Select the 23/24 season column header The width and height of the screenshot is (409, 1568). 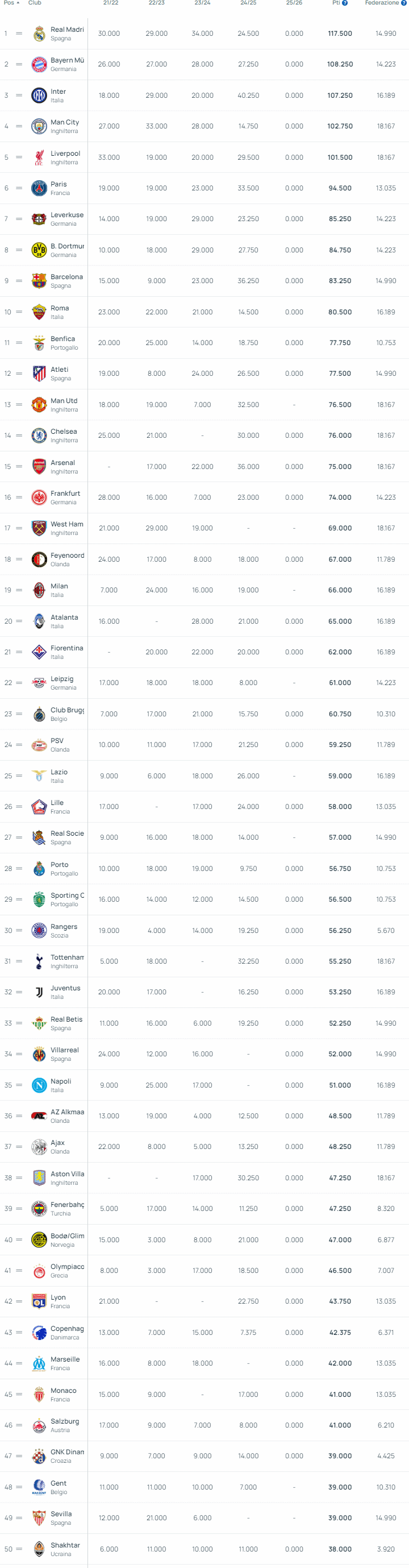click(x=203, y=3)
